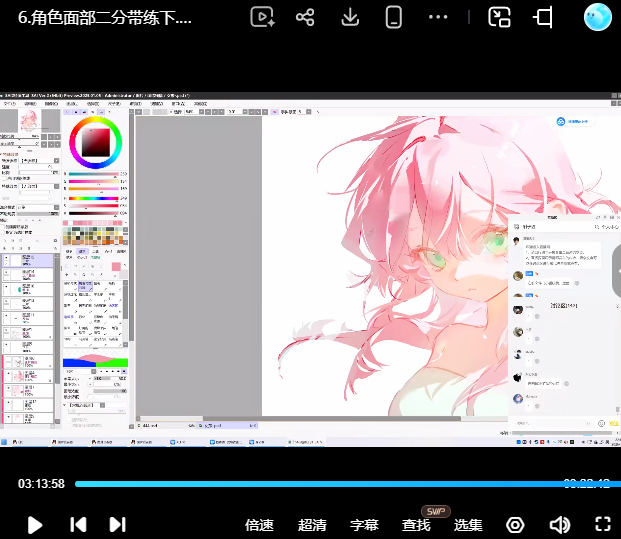
Task: Click the elapsed time 03:13:58
Action: coord(41,484)
